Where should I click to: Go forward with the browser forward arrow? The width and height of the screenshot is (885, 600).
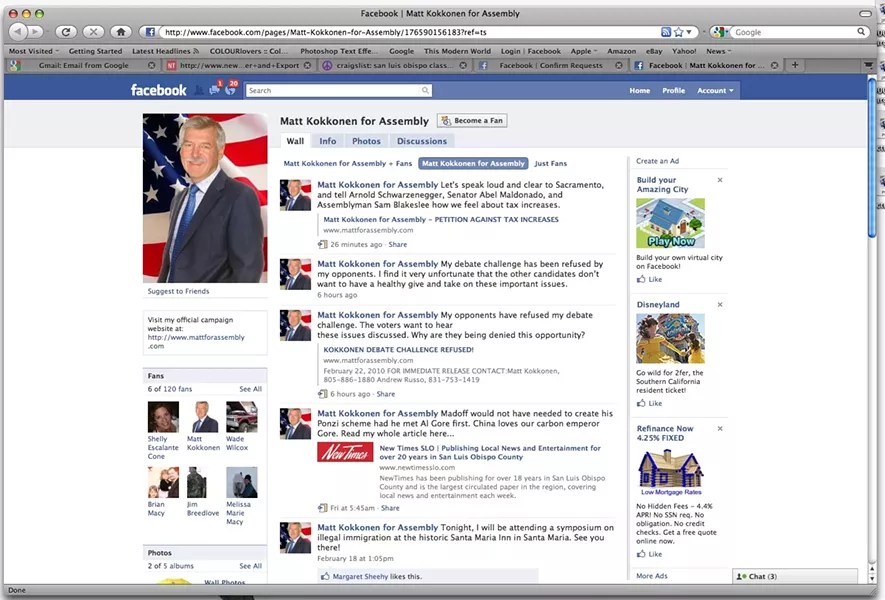pyautogui.click(x=35, y=32)
